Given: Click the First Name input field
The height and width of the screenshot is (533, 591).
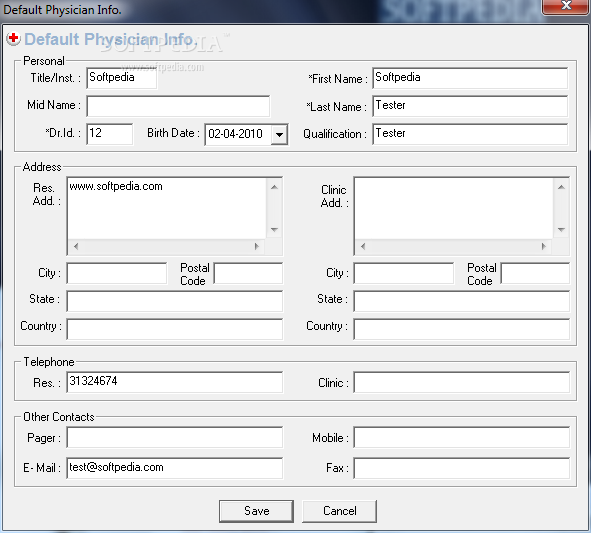Looking at the screenshot, I should pyautogui.click(x=470, y=78).
